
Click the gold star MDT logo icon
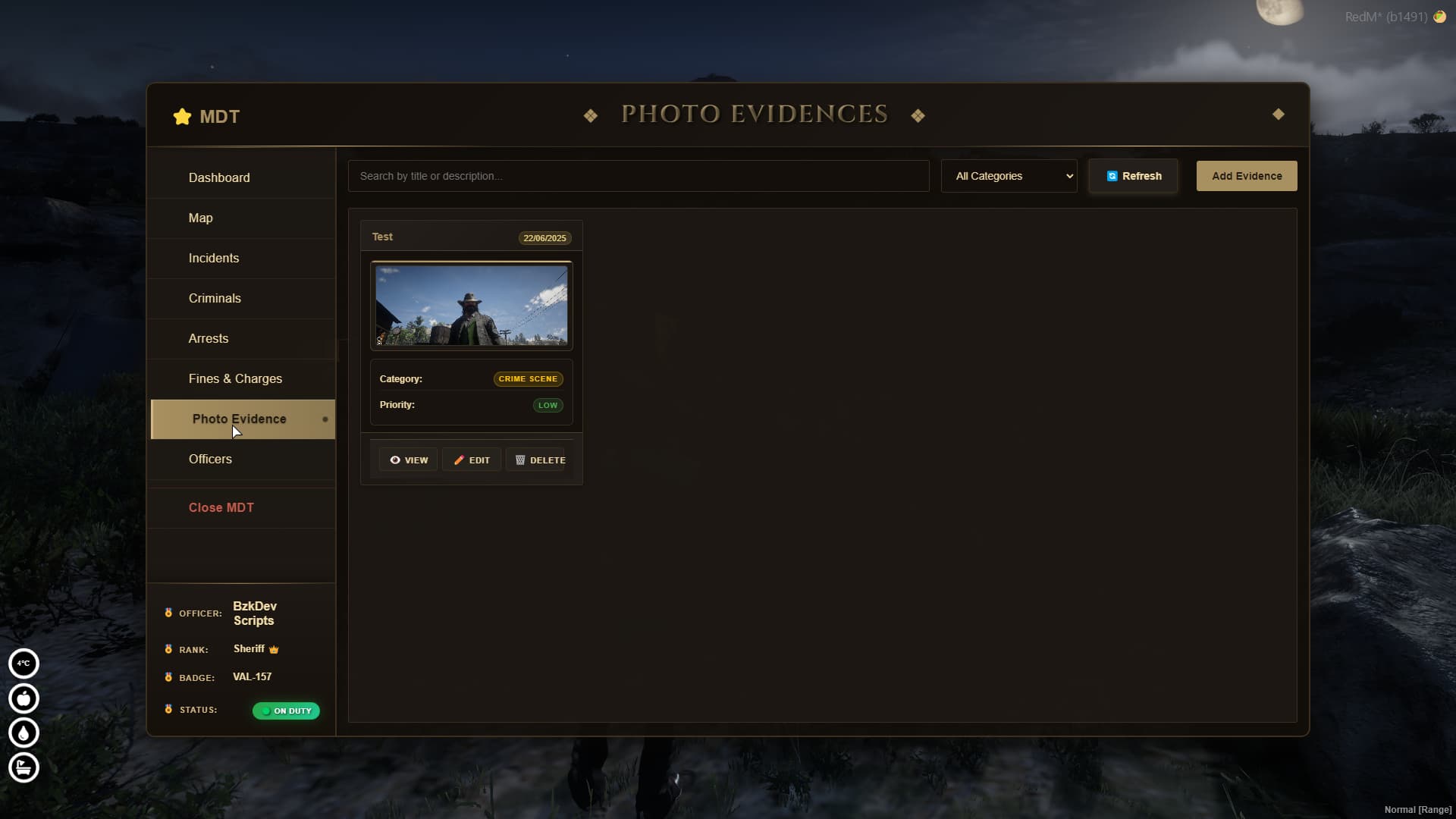click(x=182, y=117)
